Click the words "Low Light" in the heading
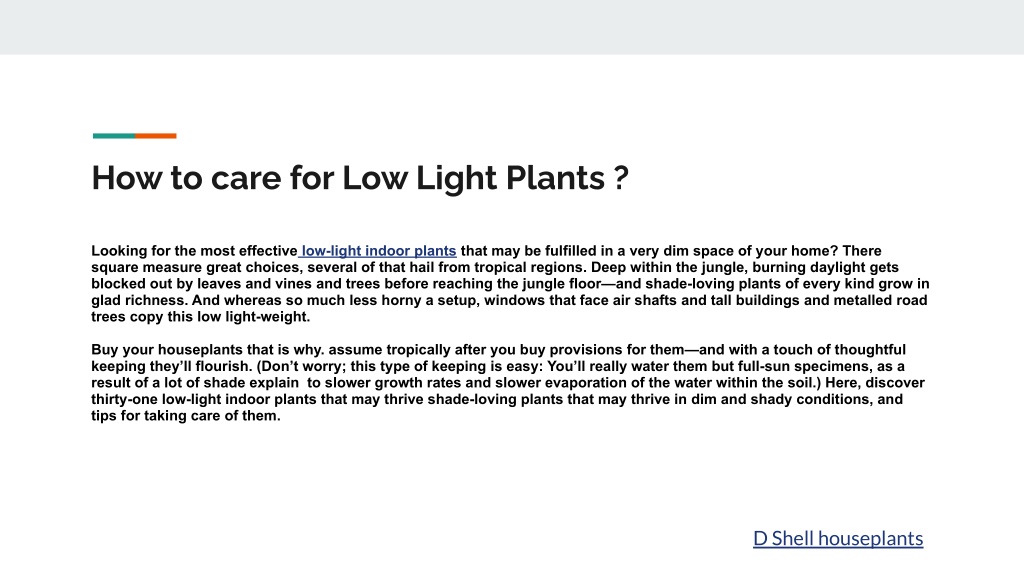 [x=421, y=178]
